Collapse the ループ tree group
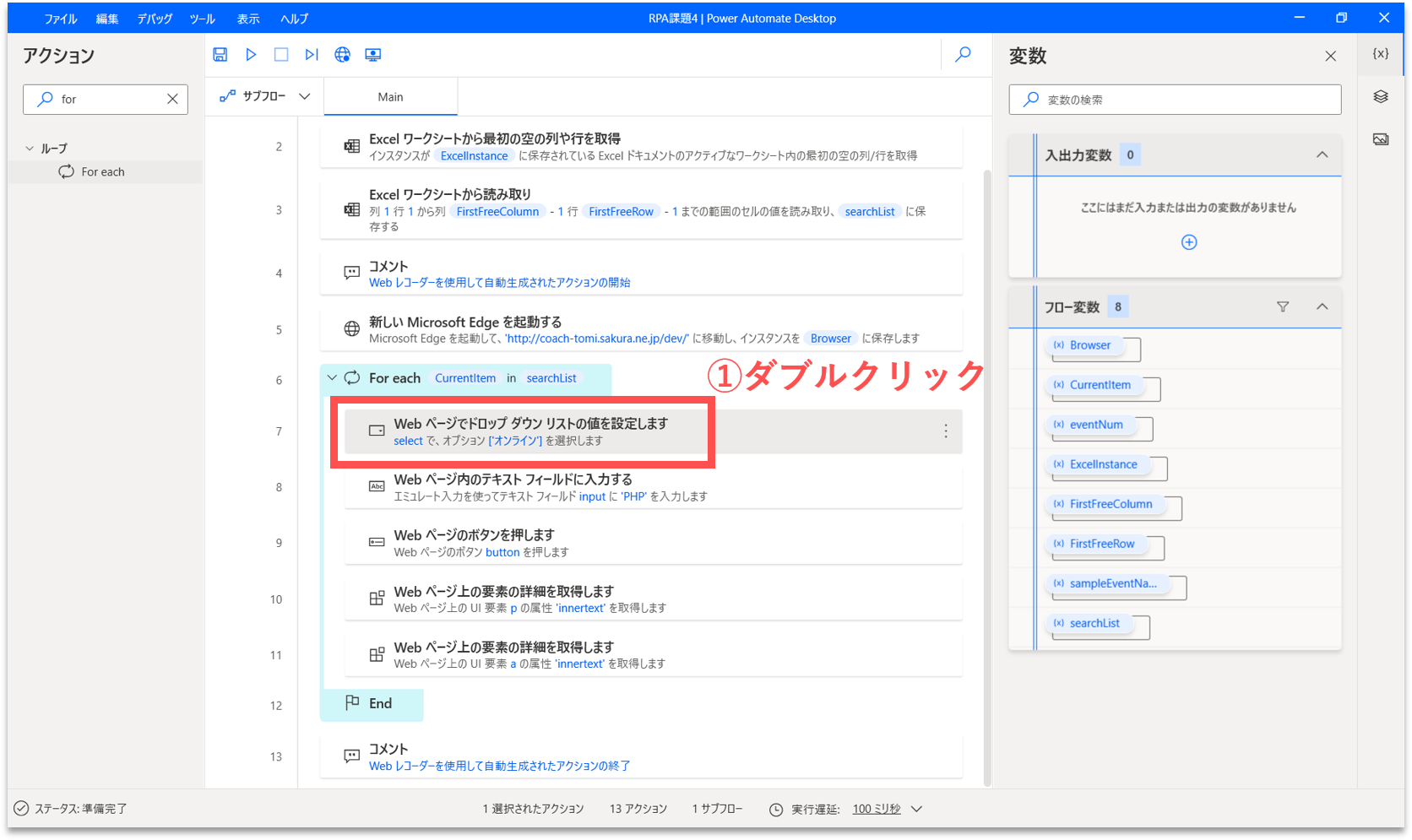 pos(30,149)
